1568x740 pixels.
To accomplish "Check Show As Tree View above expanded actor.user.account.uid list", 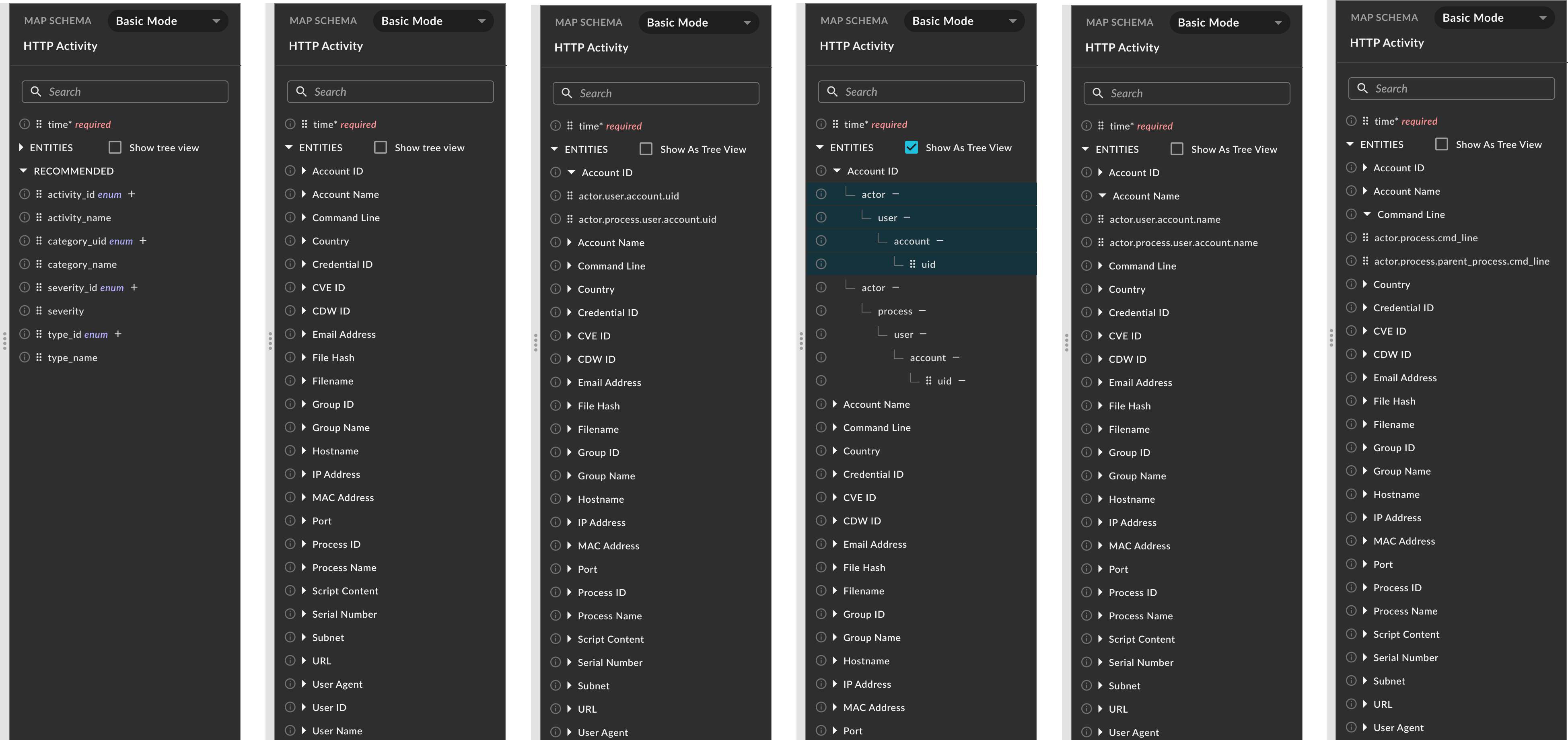I will pos(646,149).
